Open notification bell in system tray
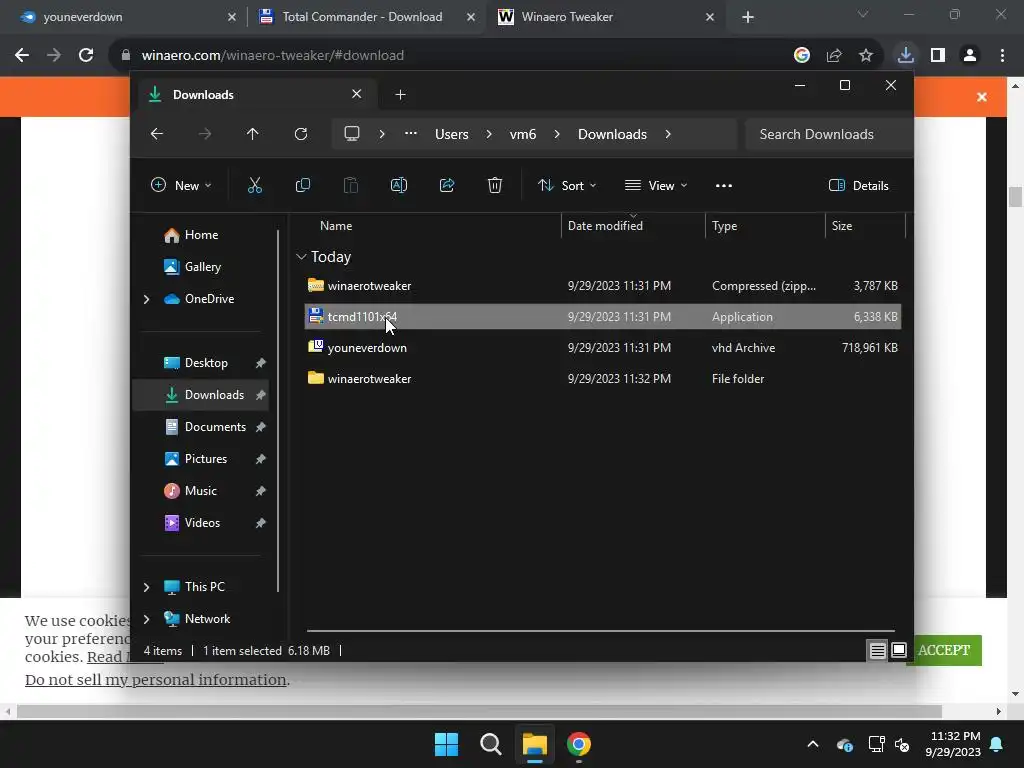Screen dimensions: 1024x768 (997, 744)
